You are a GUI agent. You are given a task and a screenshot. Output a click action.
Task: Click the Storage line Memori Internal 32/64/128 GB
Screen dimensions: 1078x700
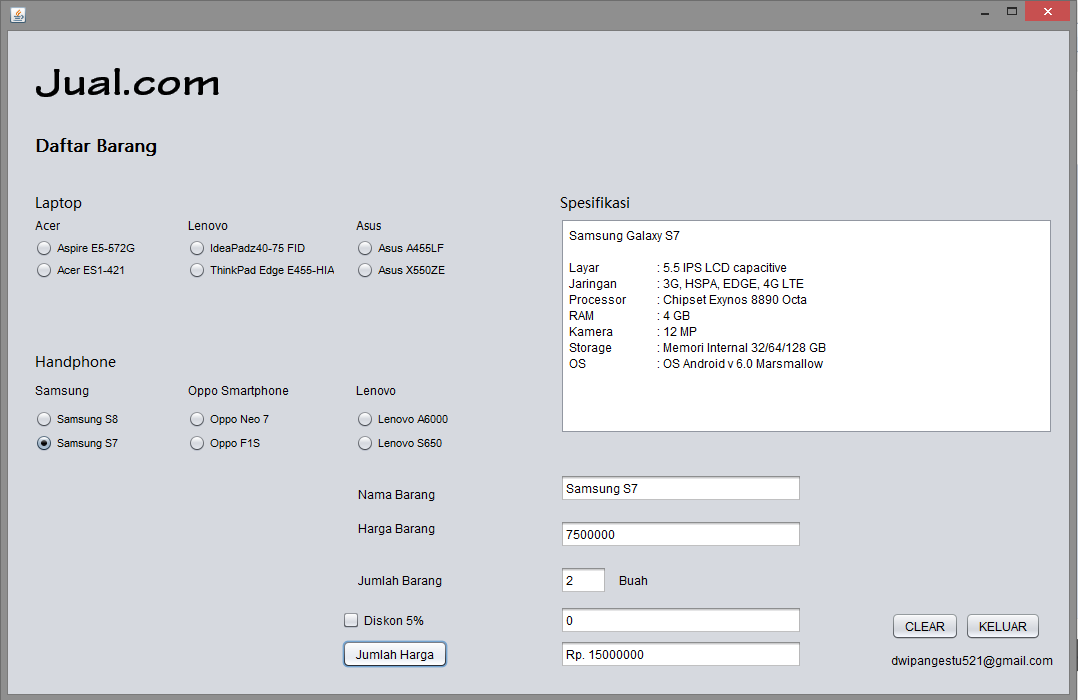tap(697, 348)
